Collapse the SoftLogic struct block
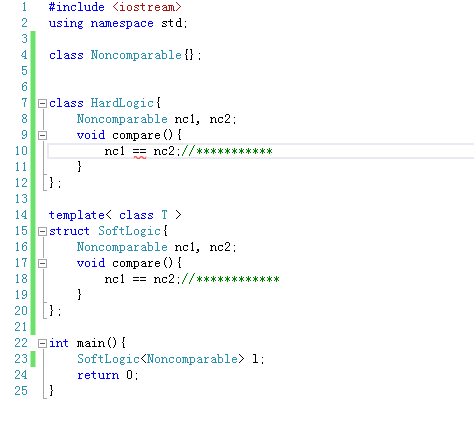 coord(42,231)
